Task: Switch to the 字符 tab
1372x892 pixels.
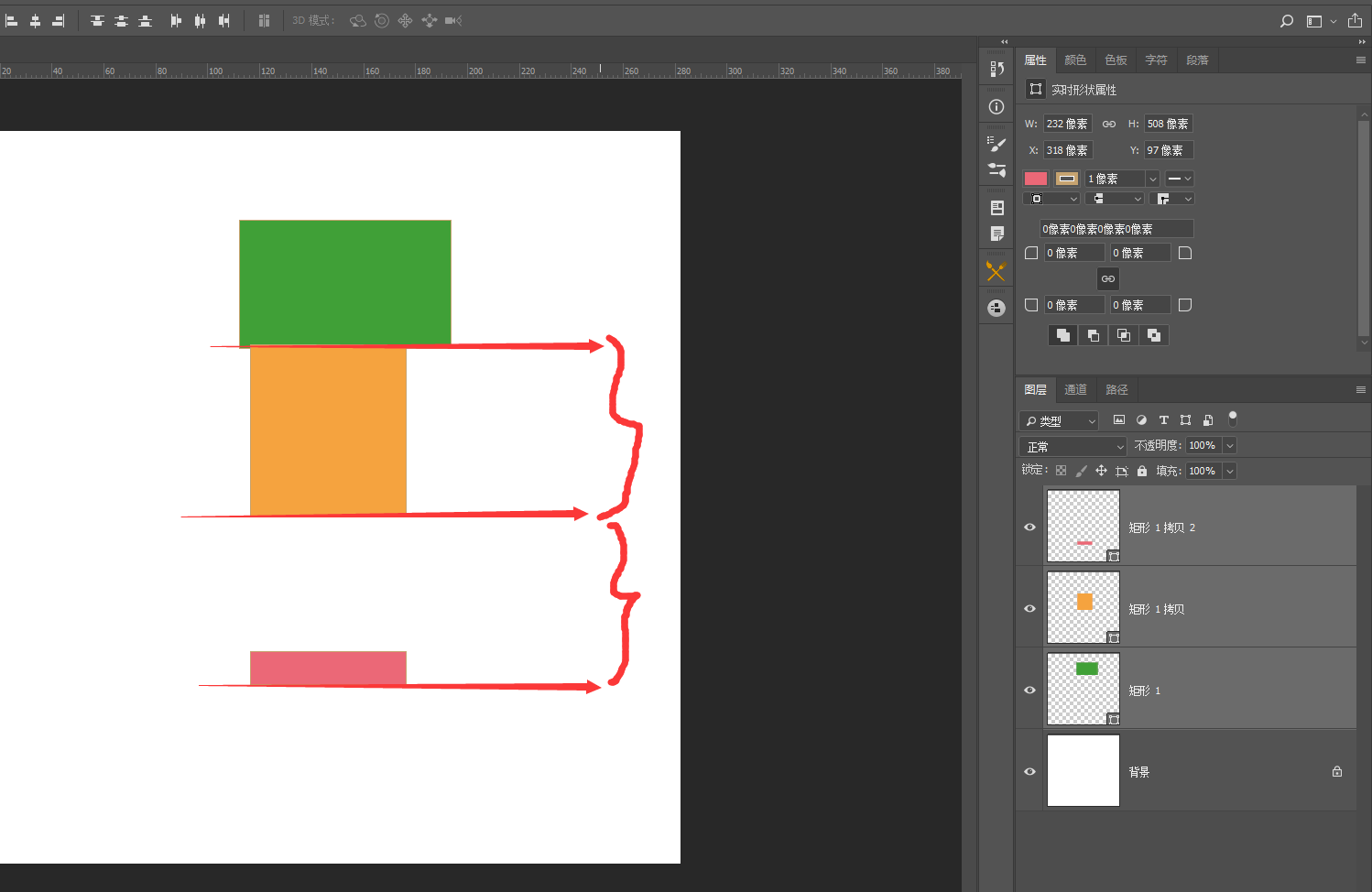Action: coord(1156,60)
